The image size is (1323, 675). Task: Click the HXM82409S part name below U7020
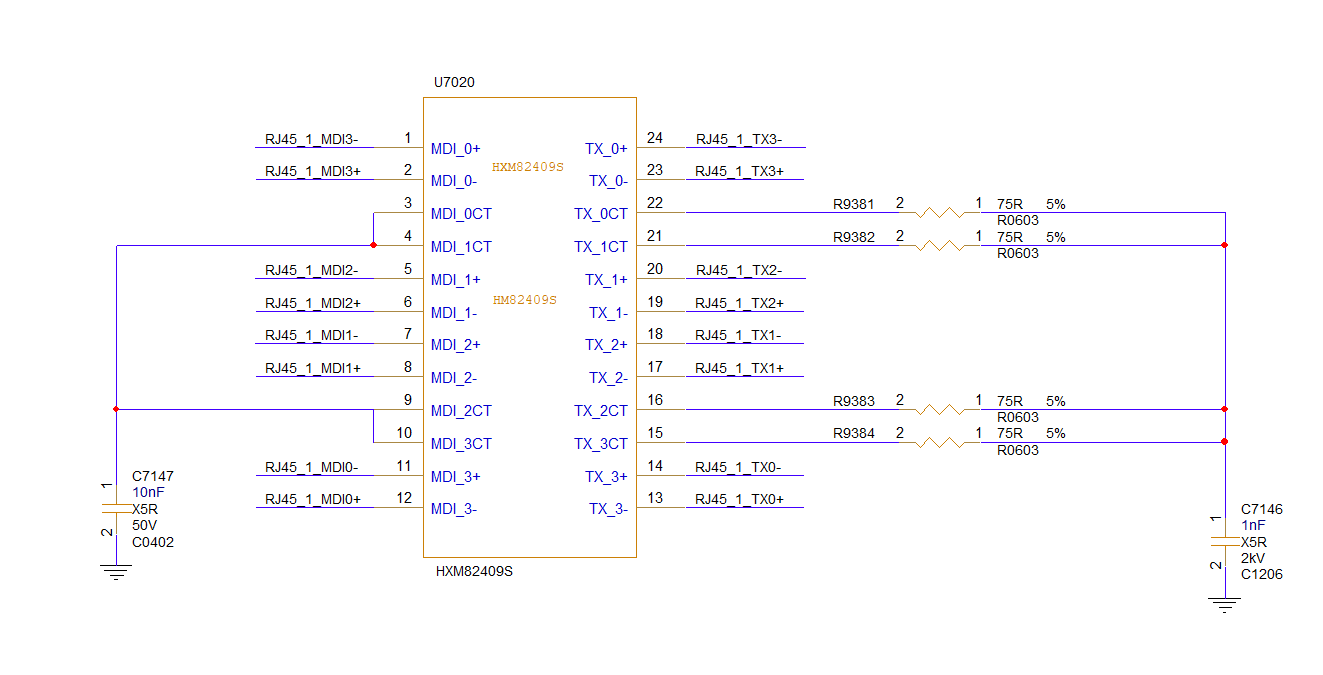pyautogui.click(x=474, y=572)
